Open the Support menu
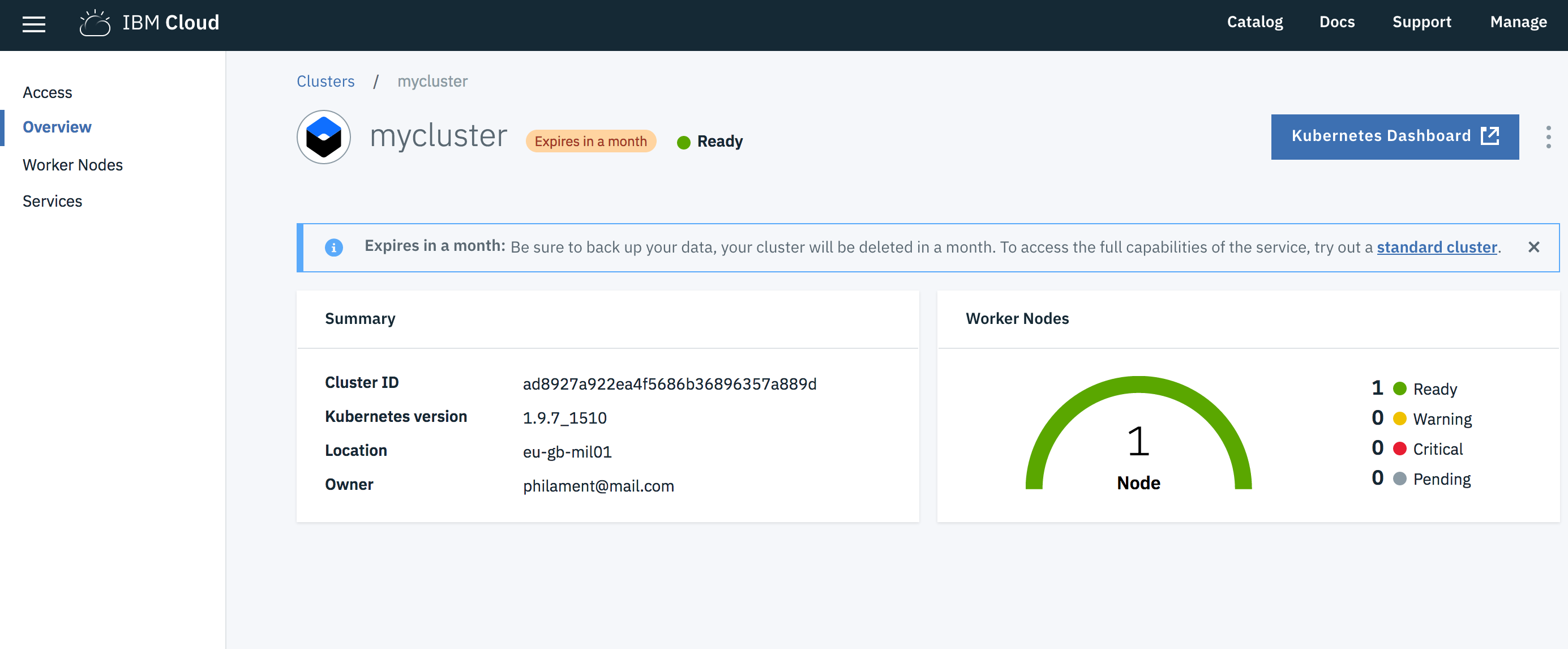This screenshot has height=649, width=1568. (1421, 23)
